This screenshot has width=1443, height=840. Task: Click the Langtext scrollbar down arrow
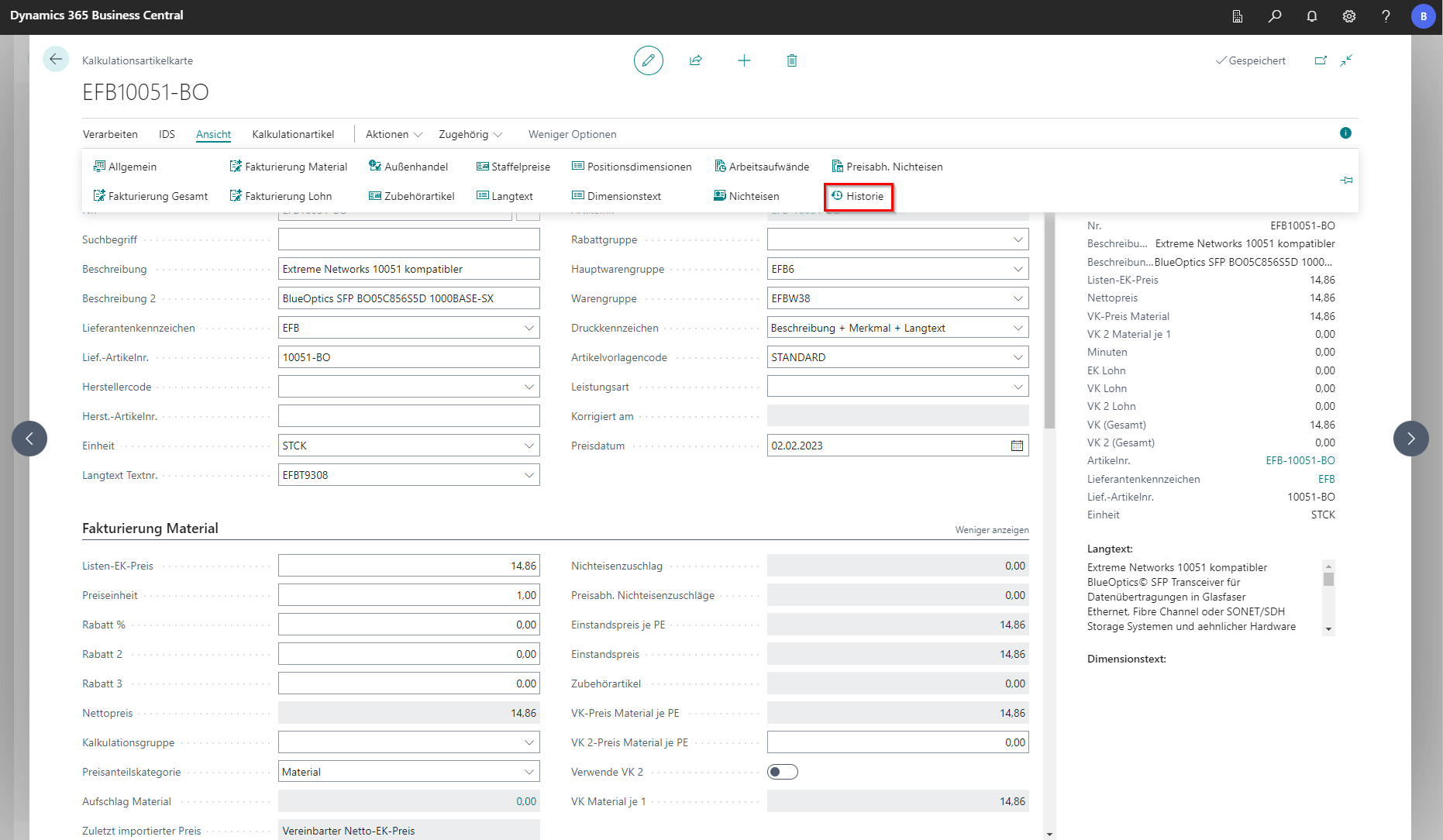1328,629
